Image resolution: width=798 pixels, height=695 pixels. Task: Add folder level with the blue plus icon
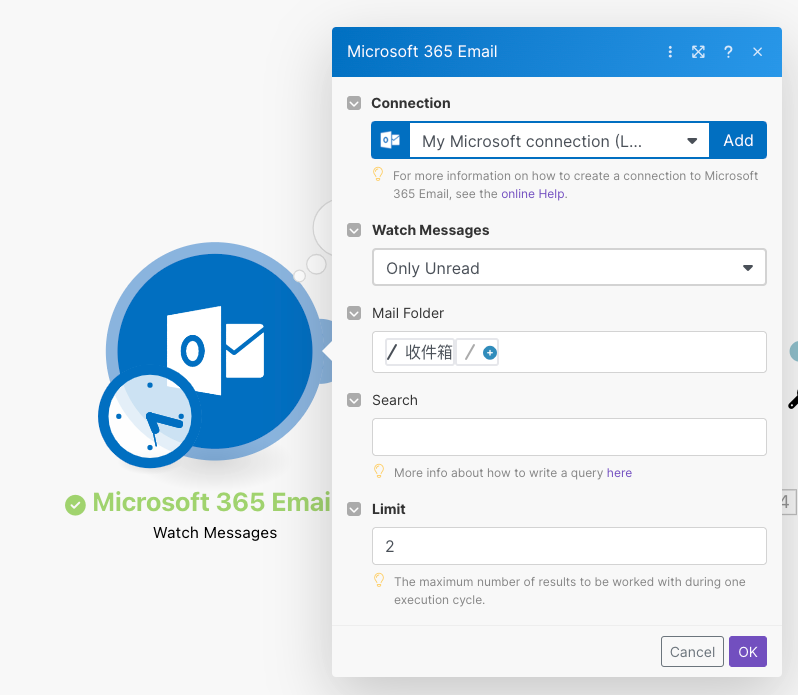pos(490,353)
